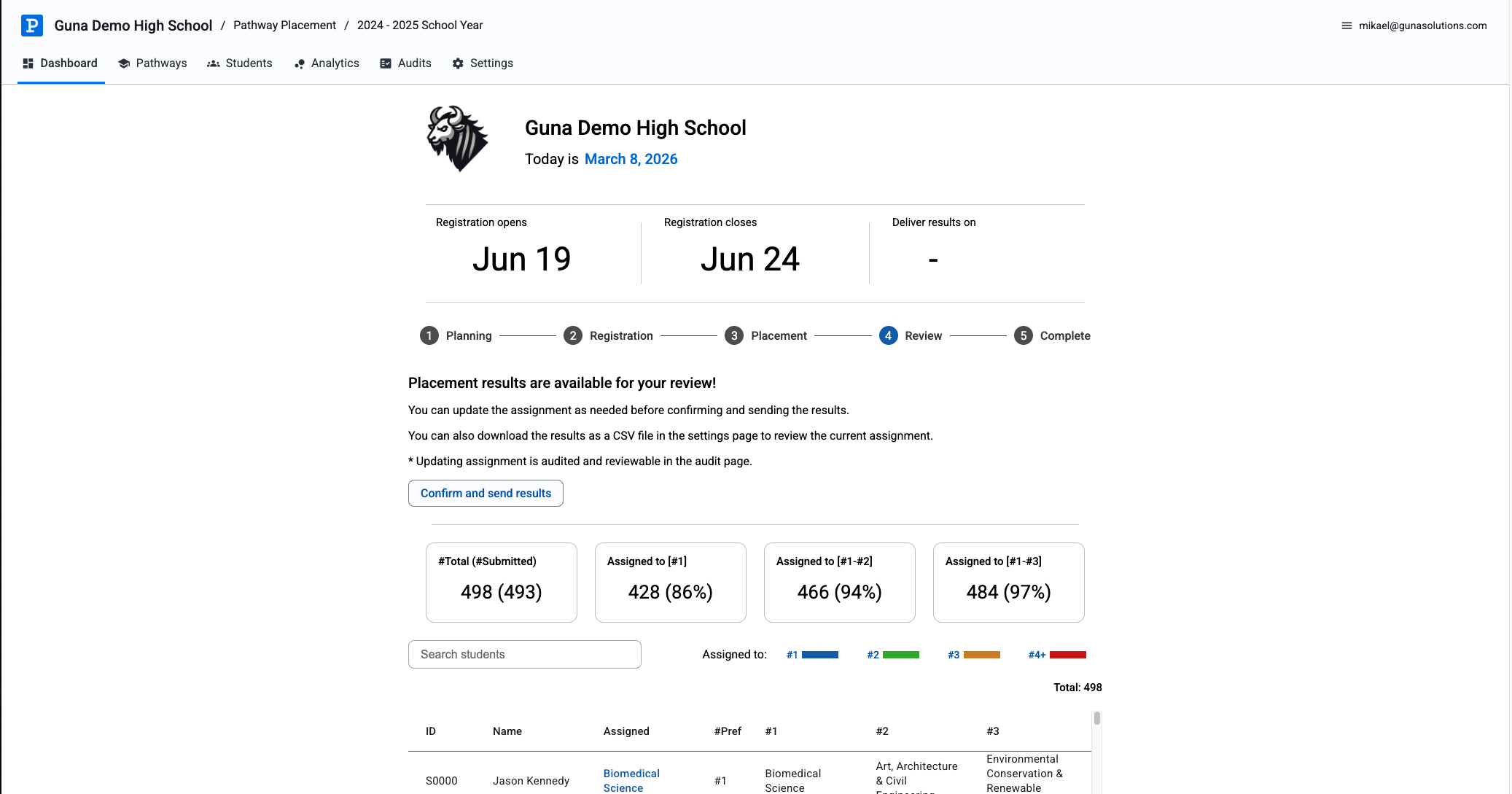Open the Students tab
The width and height of the screenshot is (1512, 794).
(x=248, y=63)
